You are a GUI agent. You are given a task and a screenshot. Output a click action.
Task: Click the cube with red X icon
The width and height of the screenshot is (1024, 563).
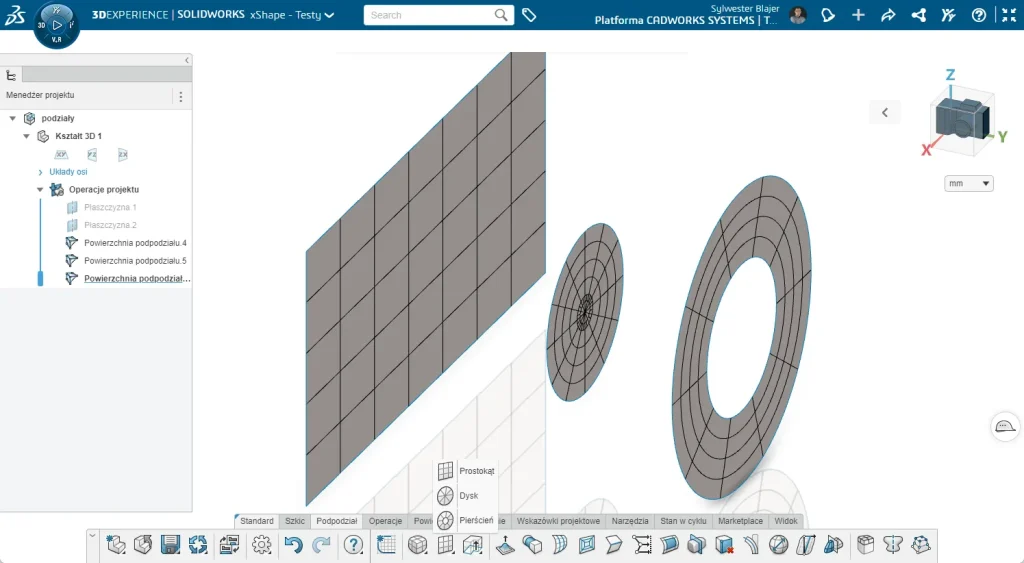pyautogui.click(x=724, y=544)
